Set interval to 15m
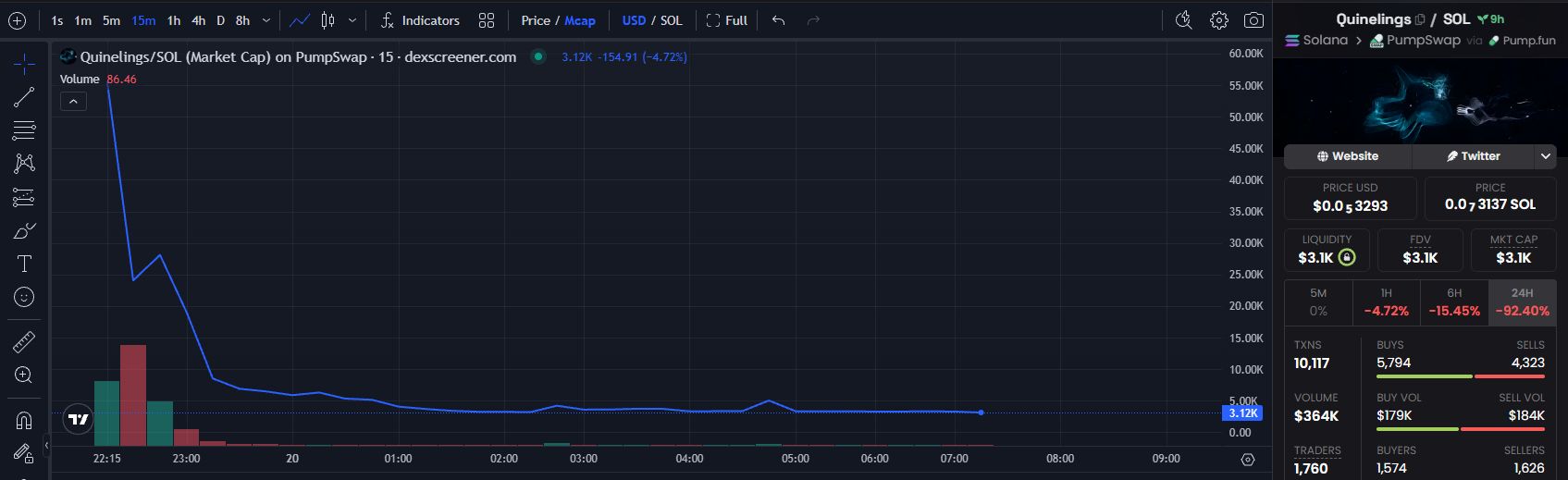 [143, 20]
